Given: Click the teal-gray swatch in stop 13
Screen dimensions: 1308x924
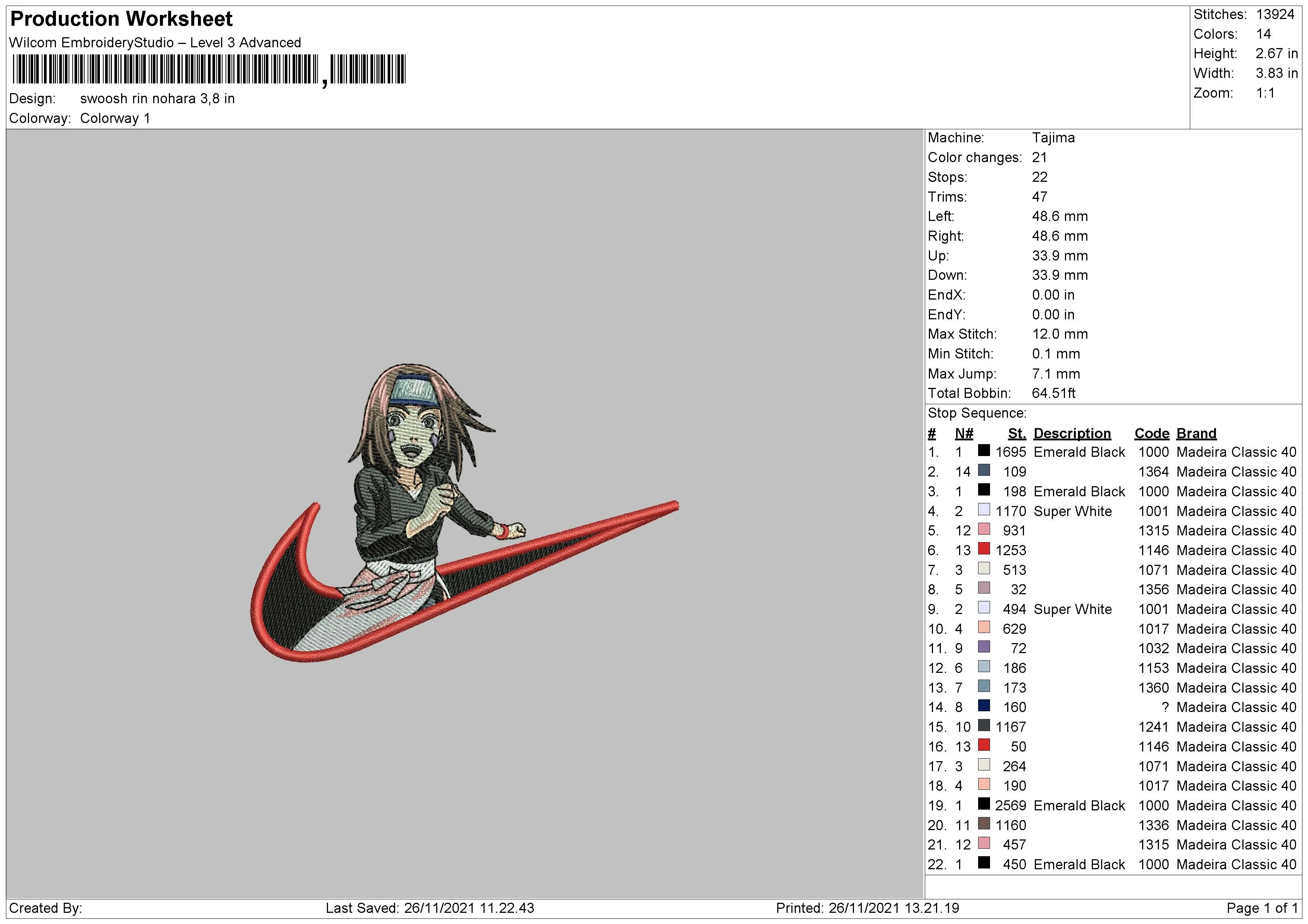Looking at the screenshot, I should click(x=984, y=687).
